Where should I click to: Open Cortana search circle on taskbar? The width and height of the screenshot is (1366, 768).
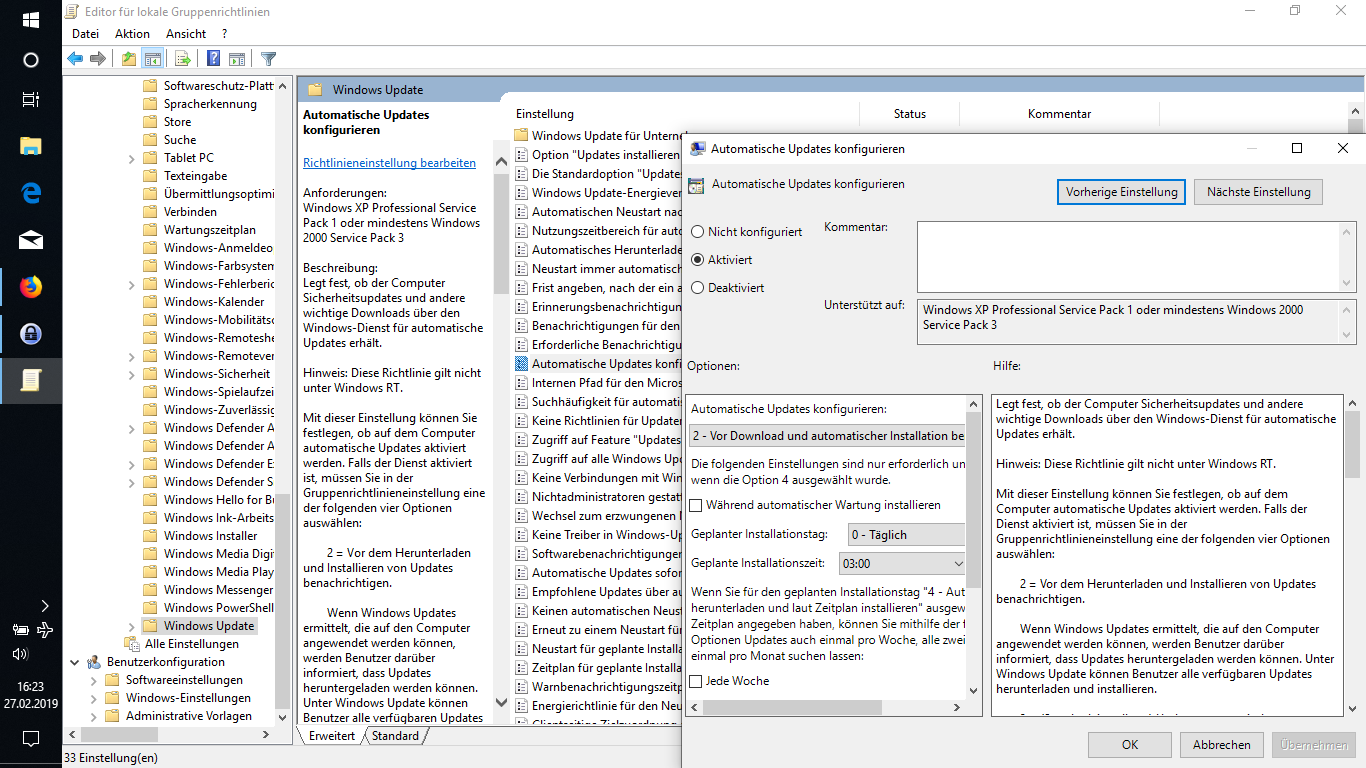click(30, 60)
